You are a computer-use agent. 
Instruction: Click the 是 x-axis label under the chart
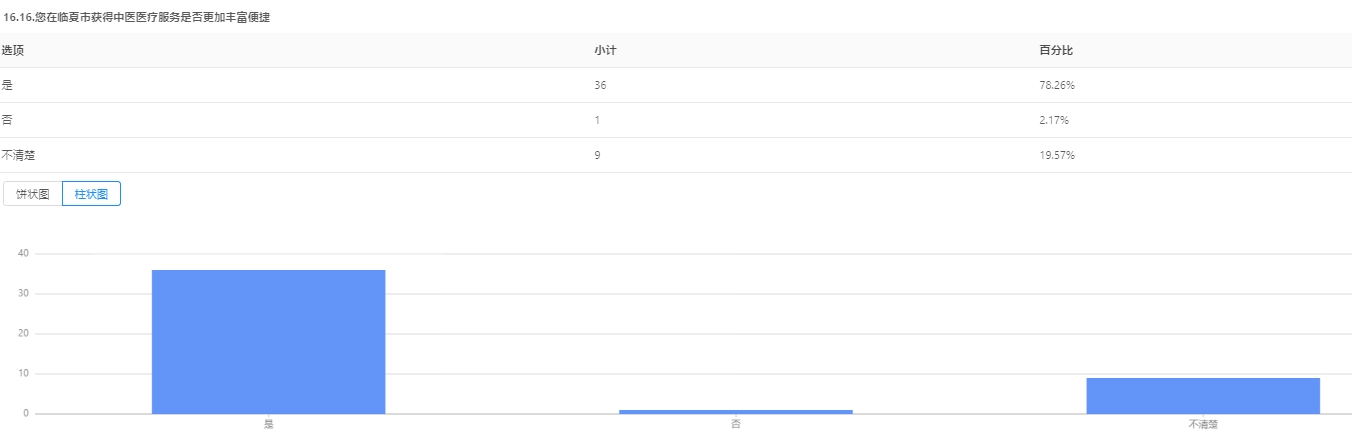coord(268,424)
